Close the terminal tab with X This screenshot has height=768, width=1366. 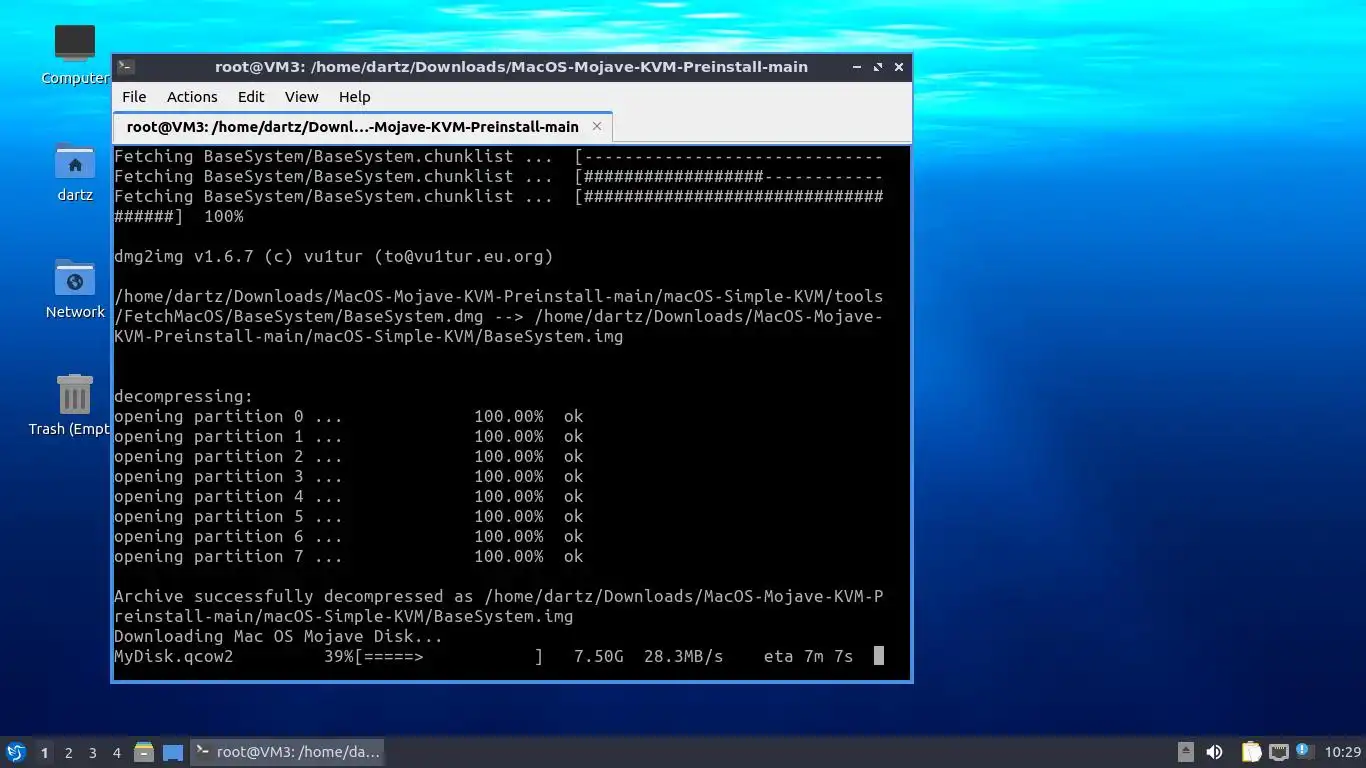click(597, 126)
